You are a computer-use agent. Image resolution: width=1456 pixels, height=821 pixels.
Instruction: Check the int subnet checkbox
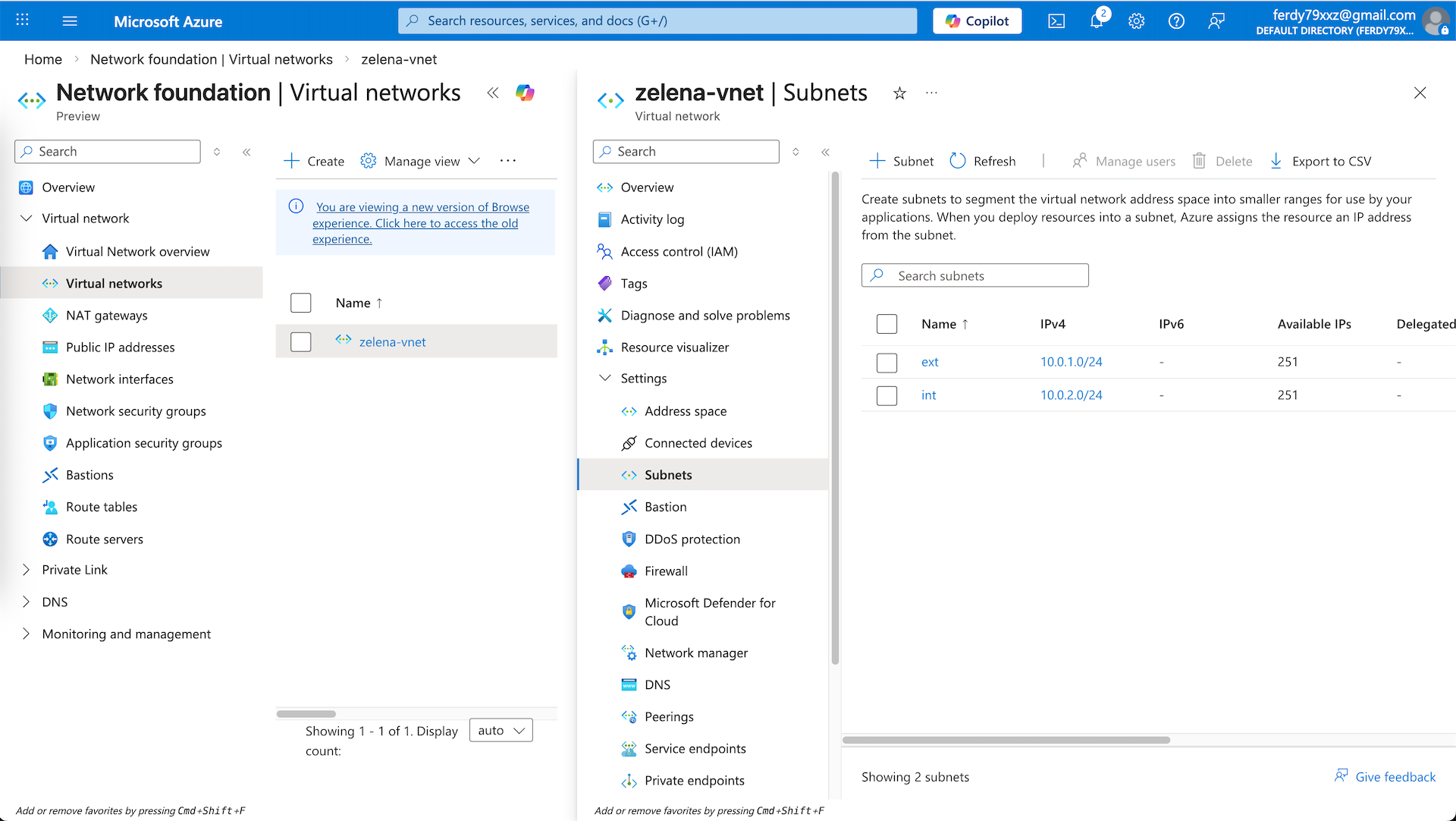tap(886, 395)
